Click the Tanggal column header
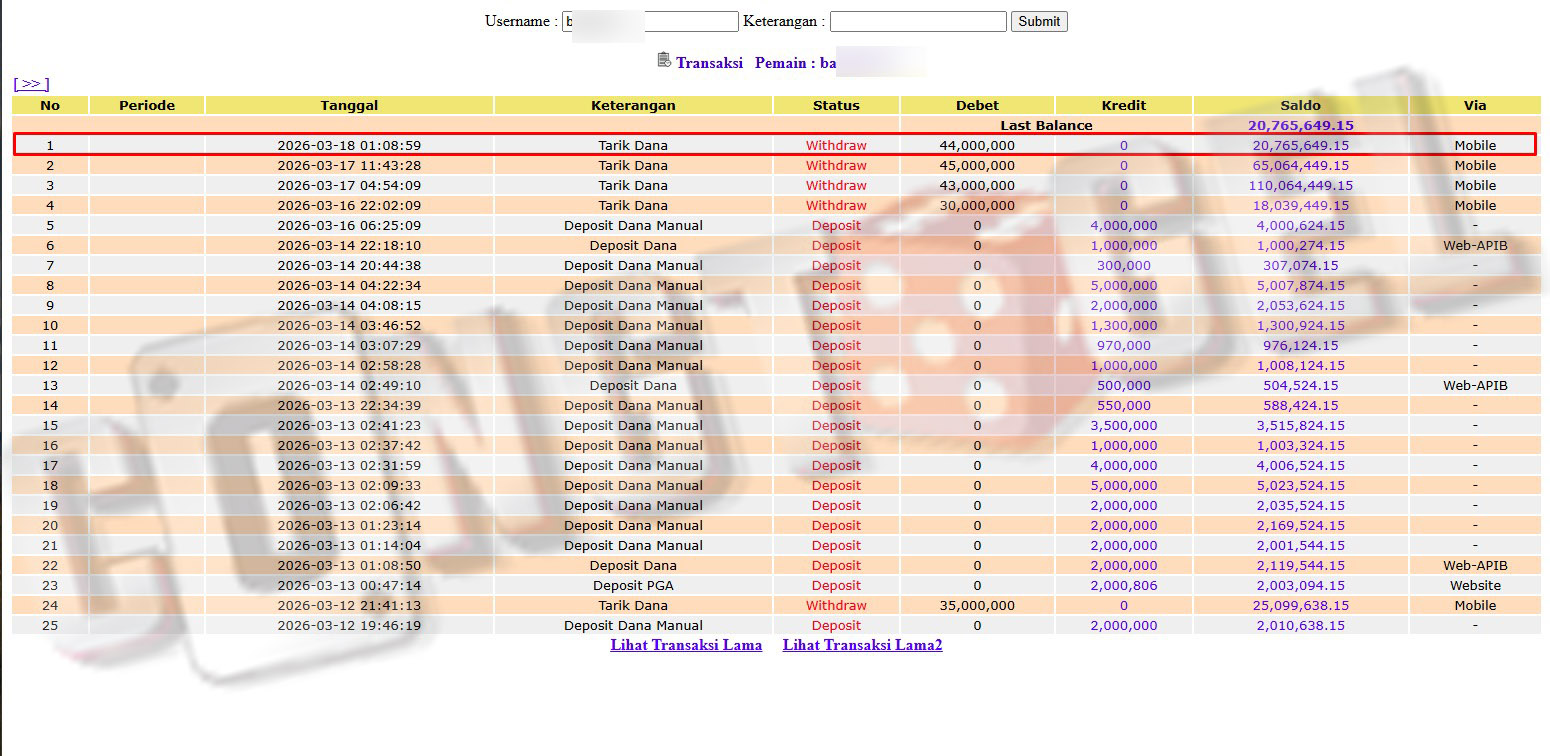Screen dimensions: 1550x756 point(349,105)
